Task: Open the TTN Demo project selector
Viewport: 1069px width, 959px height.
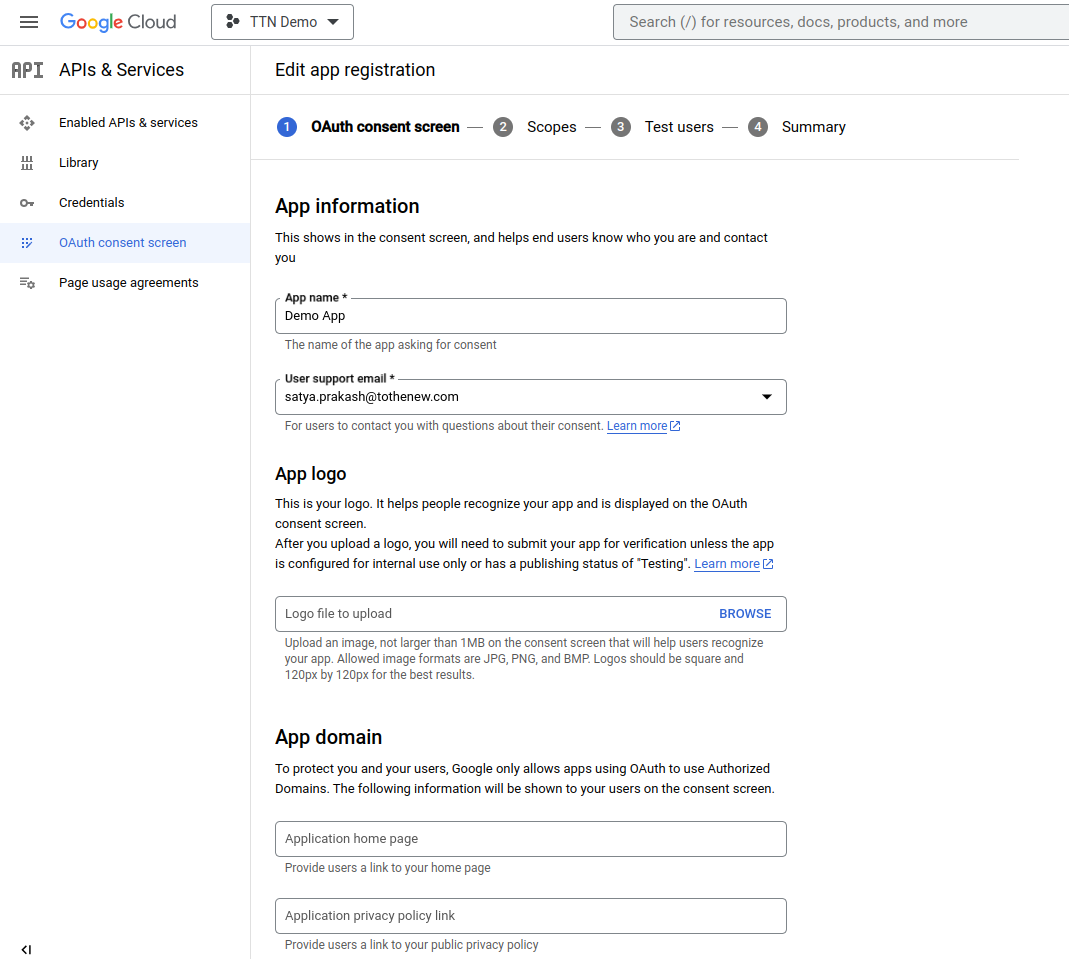Action: tap(282, 22)
